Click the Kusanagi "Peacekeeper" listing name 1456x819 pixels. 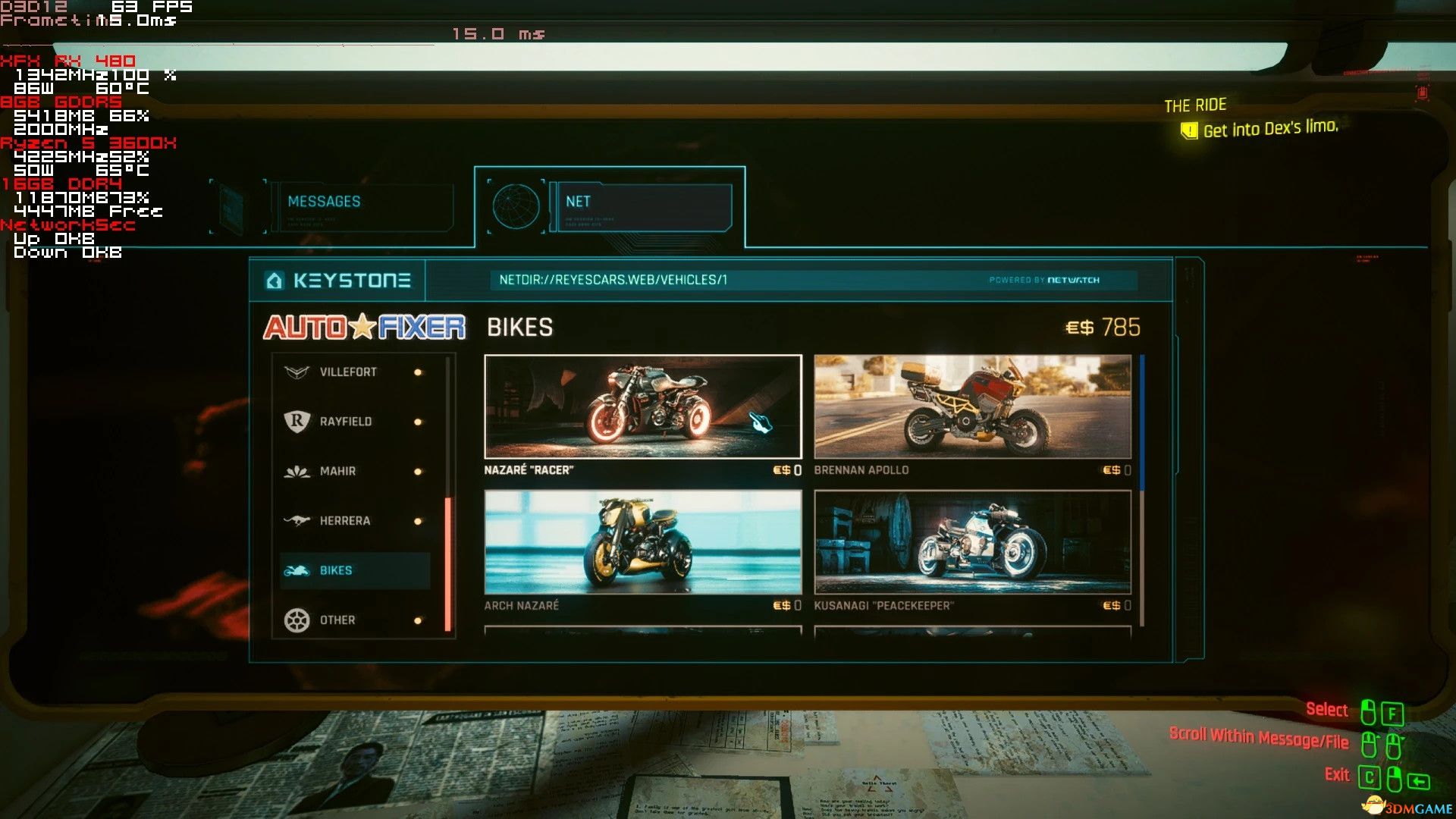point(883,606)
